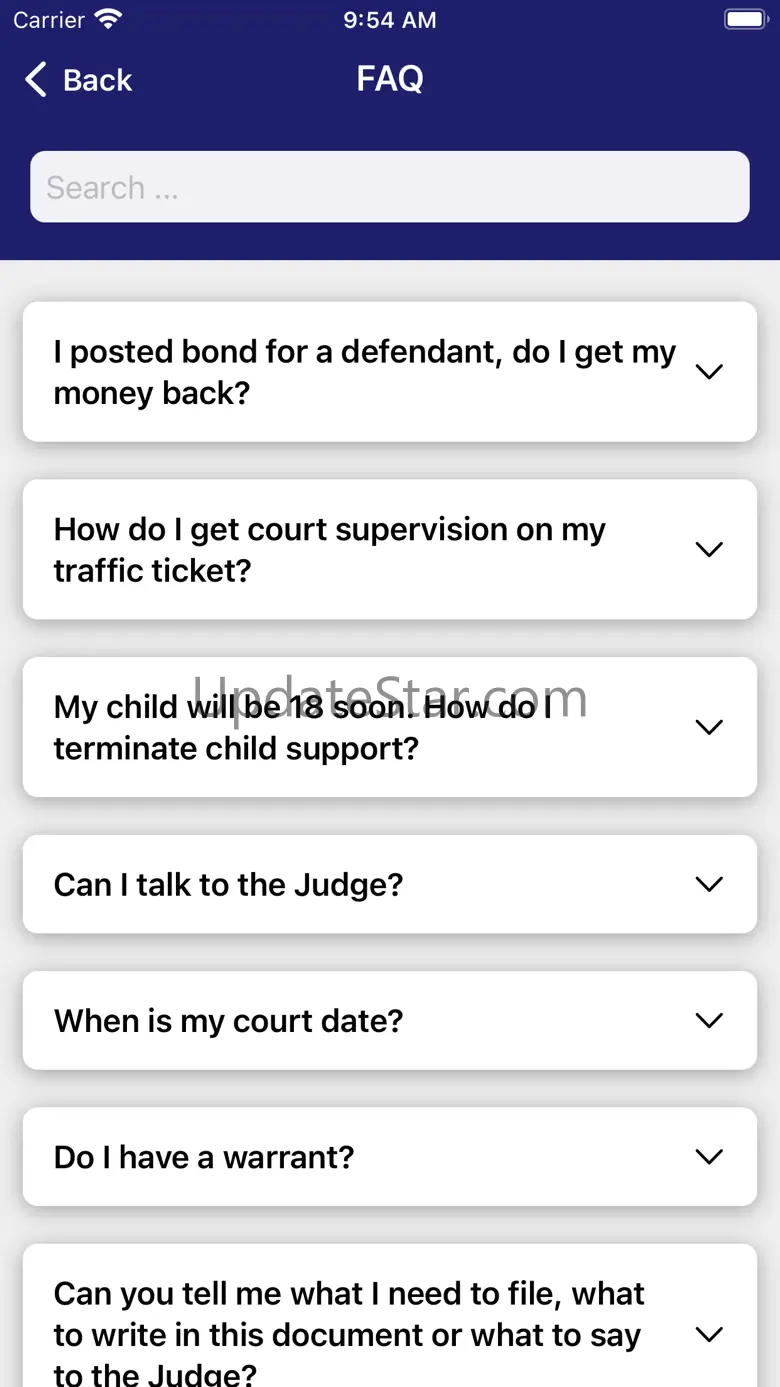Click chevron beside "Do I have a warrant?"

click(709, 1157)
